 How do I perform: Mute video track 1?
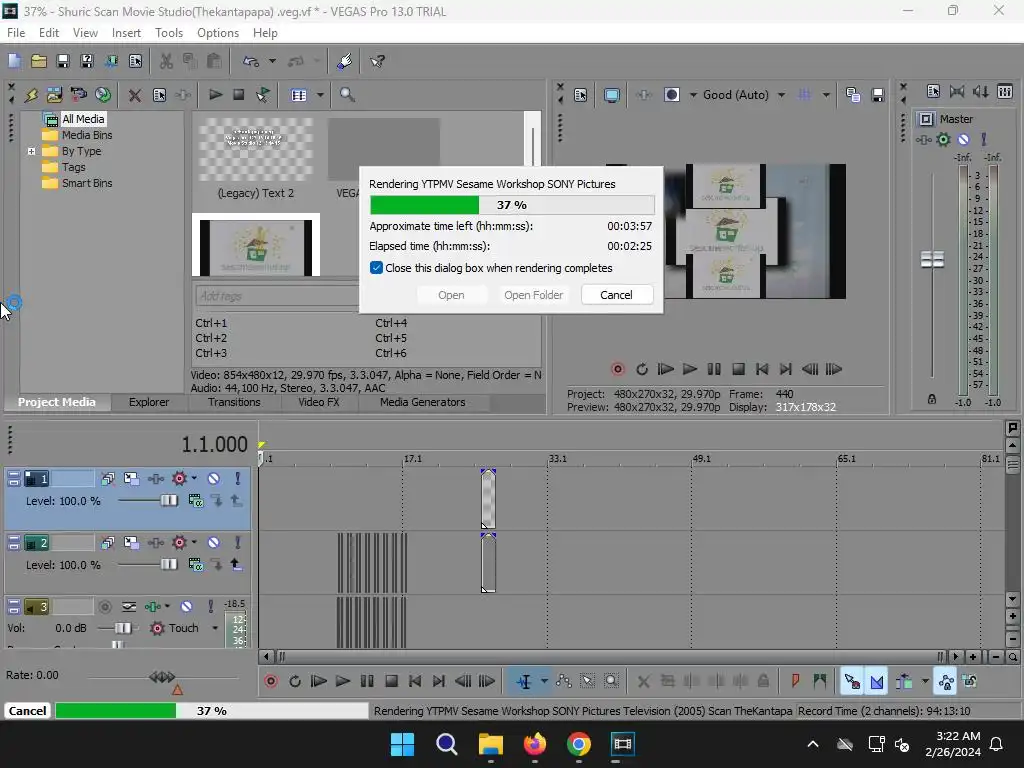[x=214, y=479]
